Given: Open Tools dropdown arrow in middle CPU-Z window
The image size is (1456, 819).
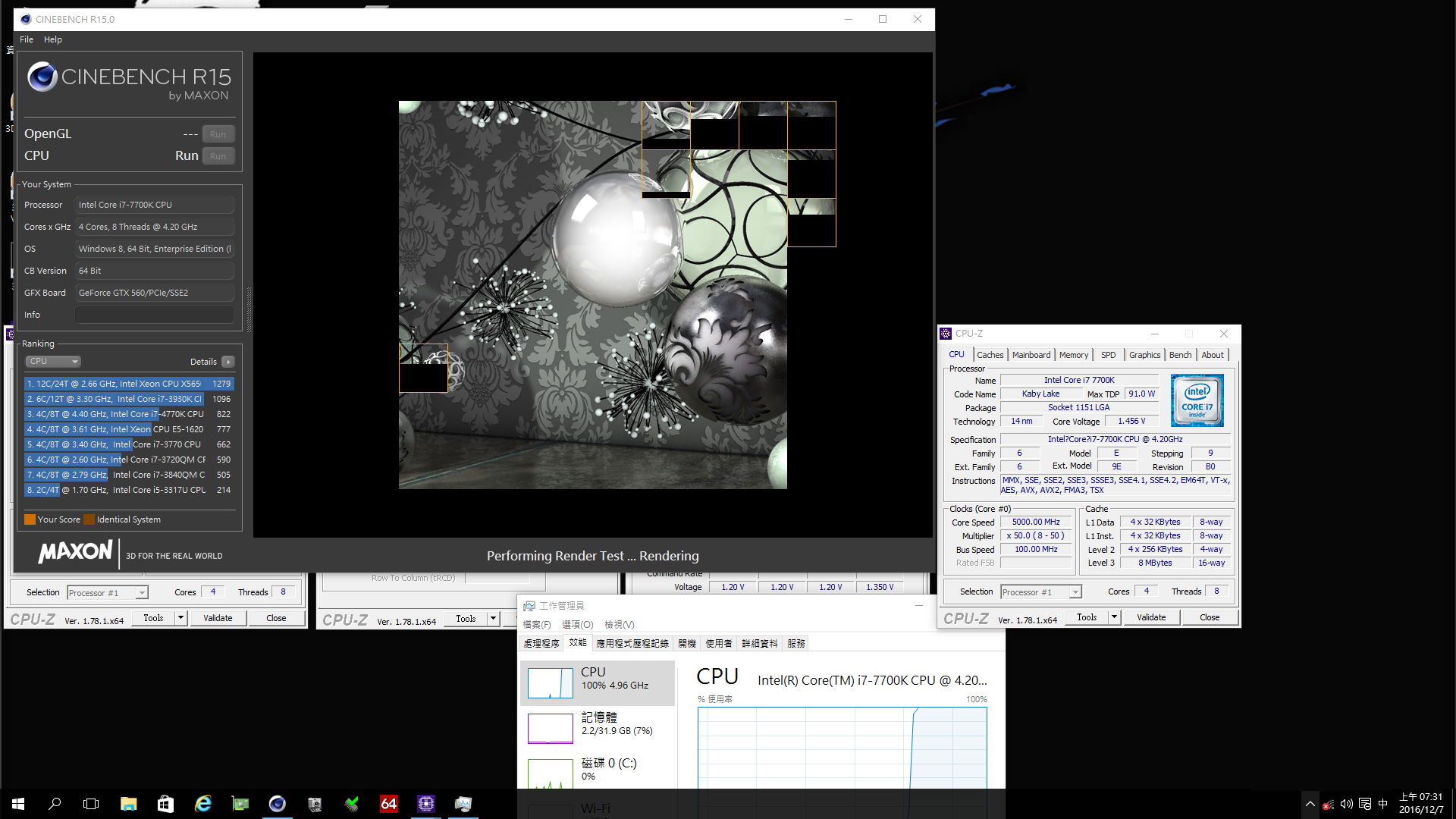Looking at the screenshot, I should (494, 619).
